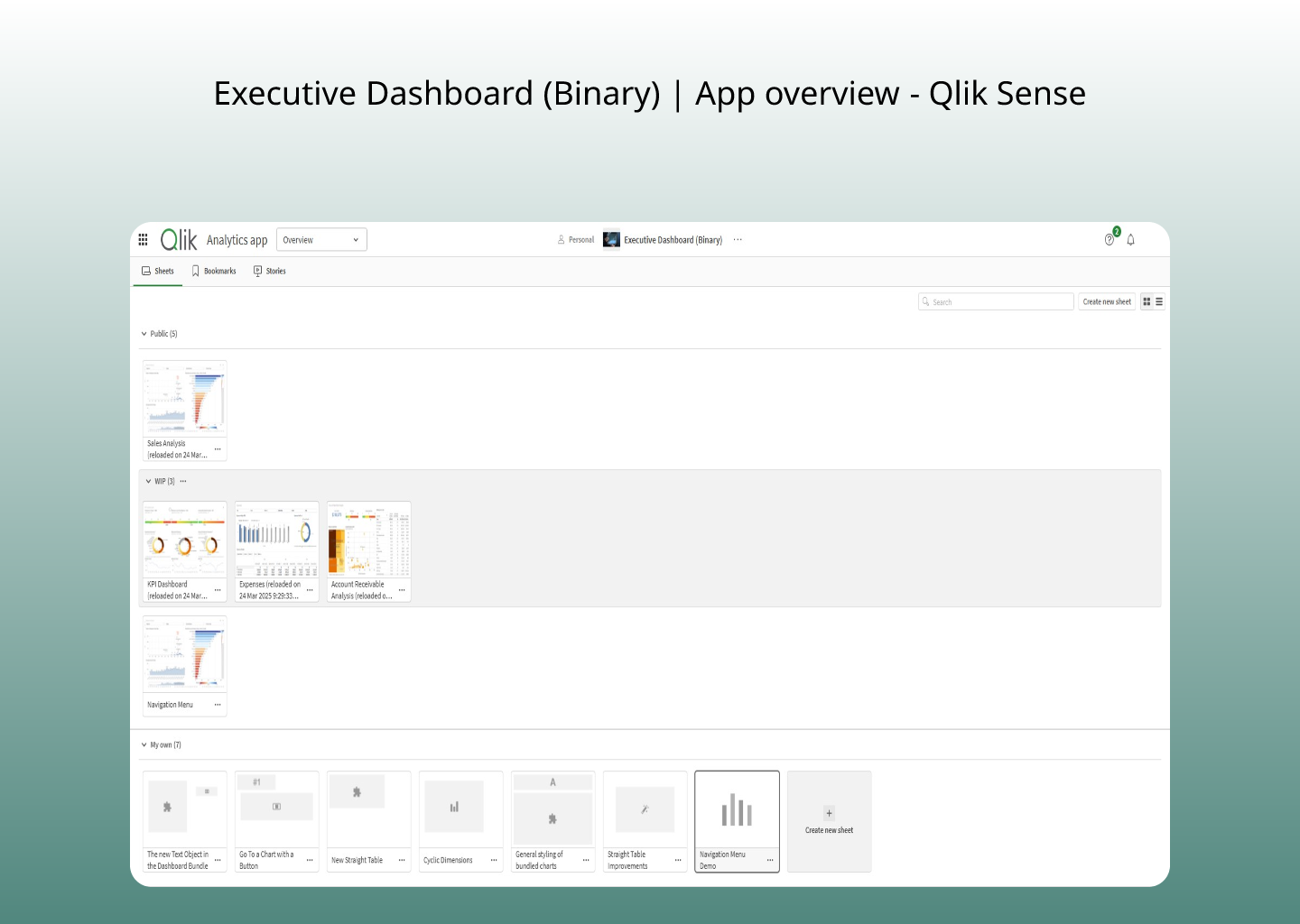Image resolution: width=1300 pixels, height=924 pixels.
Task: Open WIP group more options menu
Action: [x=183, y=482]
